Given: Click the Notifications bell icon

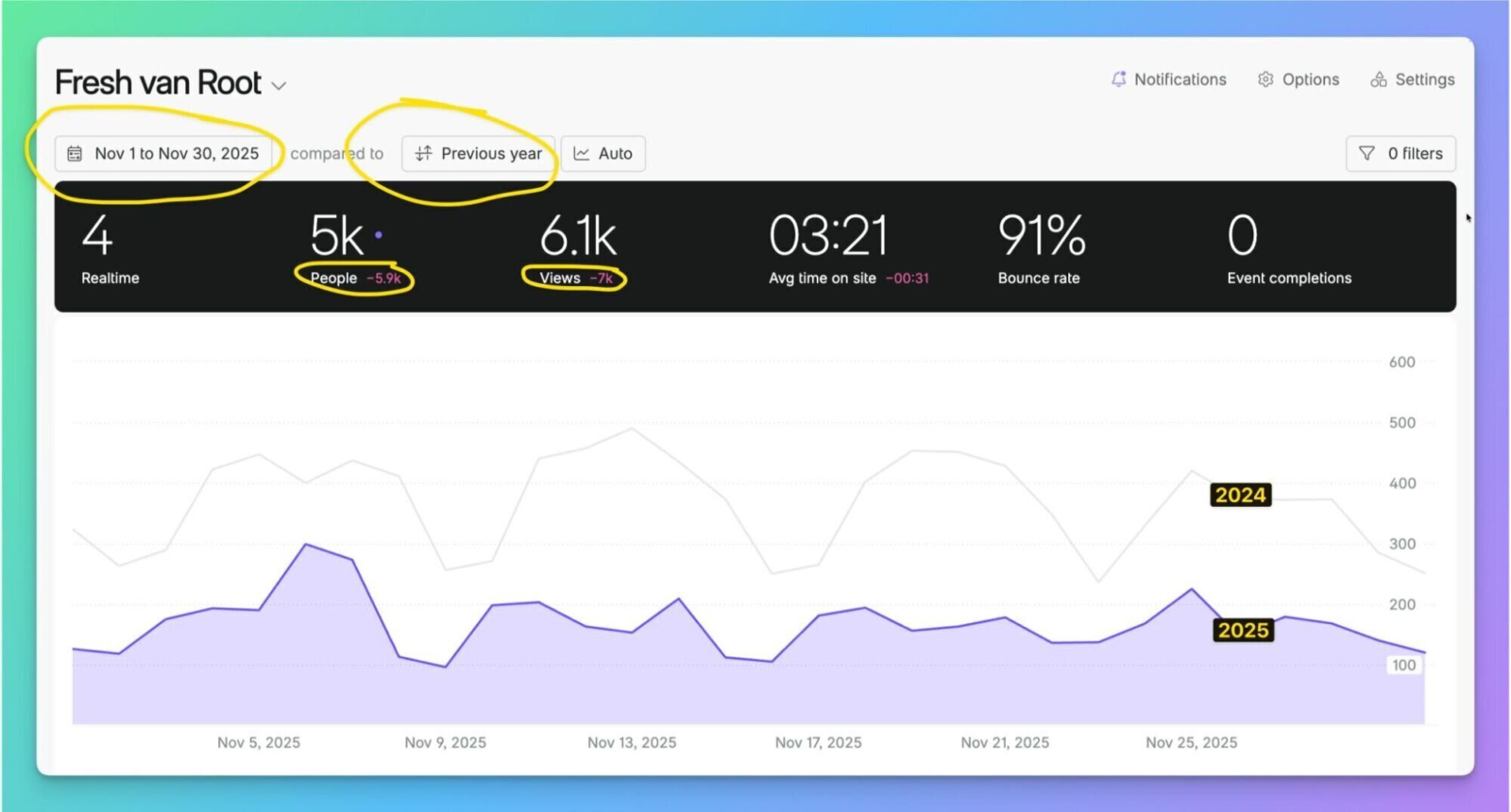Looking at the screenshot, I should (x=1119, y=79).
